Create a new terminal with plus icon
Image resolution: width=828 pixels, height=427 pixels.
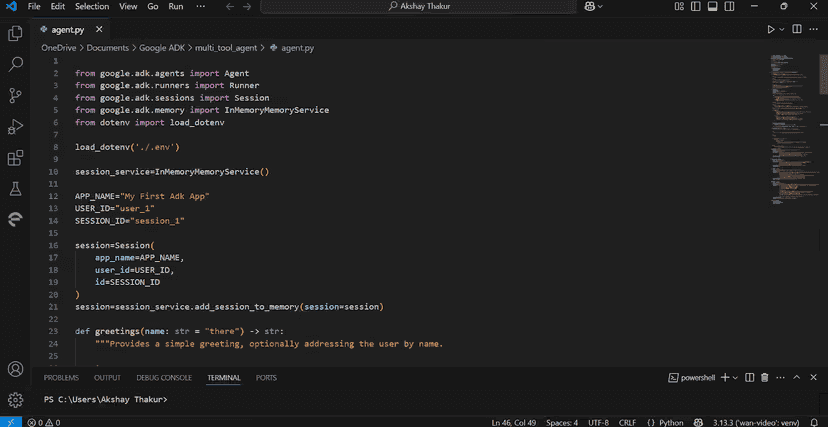tap(724, 377)
